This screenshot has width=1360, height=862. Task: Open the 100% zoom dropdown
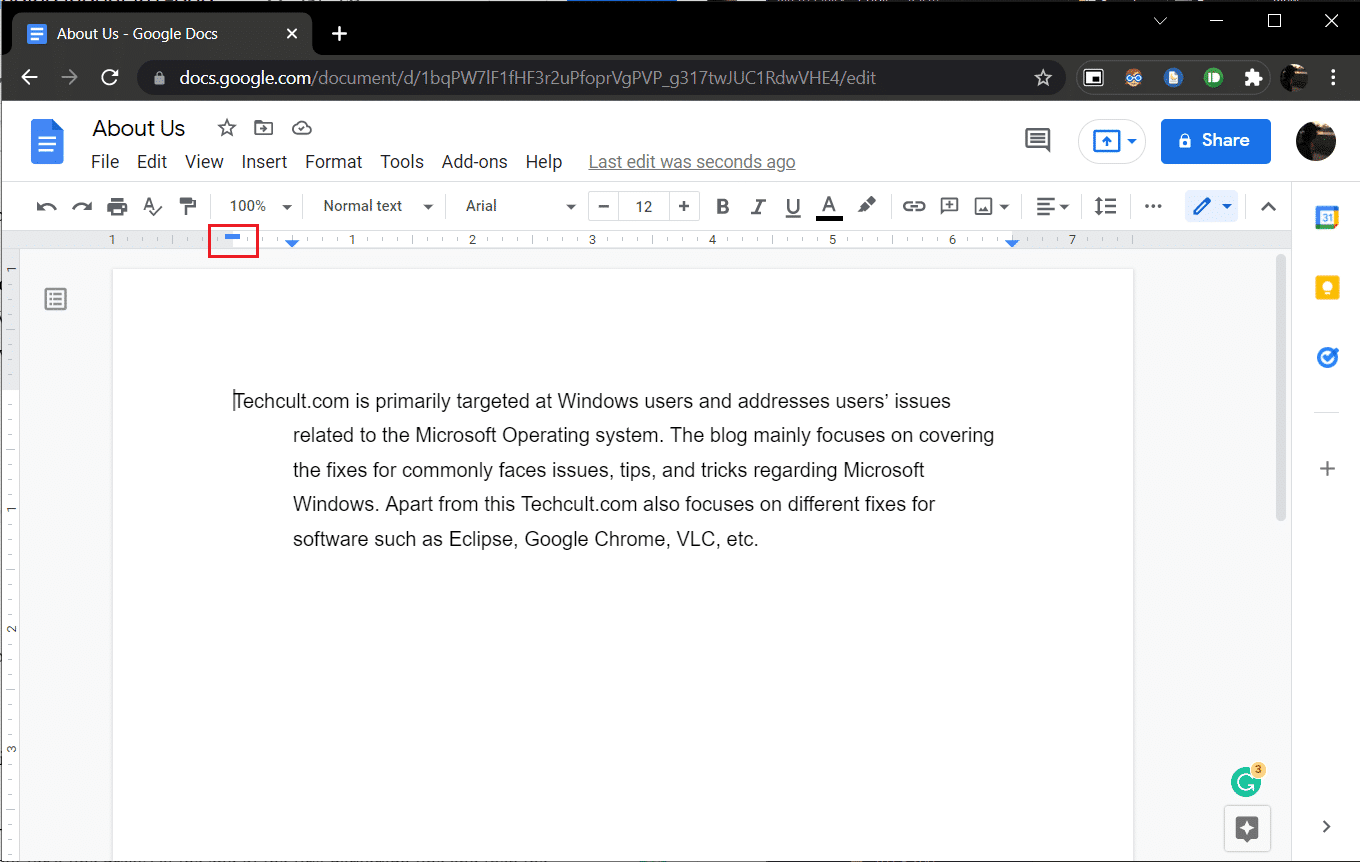pos(260,206)
